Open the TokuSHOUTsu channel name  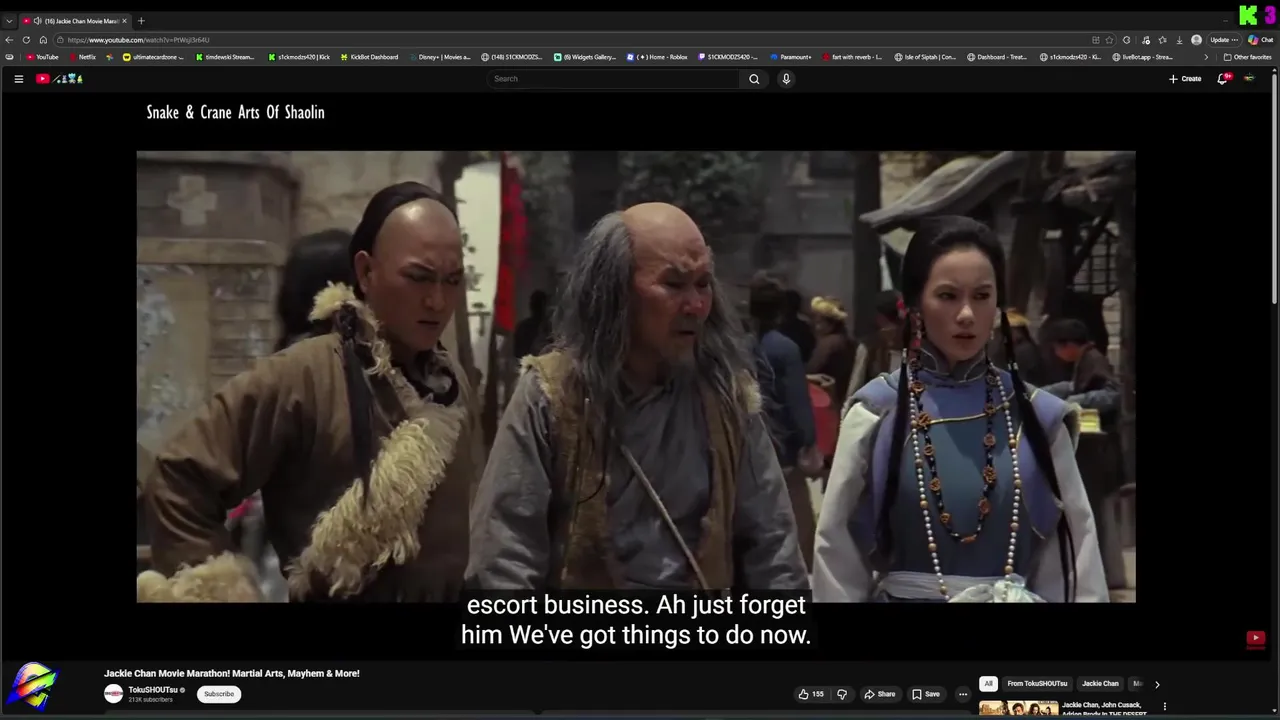tap(153, 690)
